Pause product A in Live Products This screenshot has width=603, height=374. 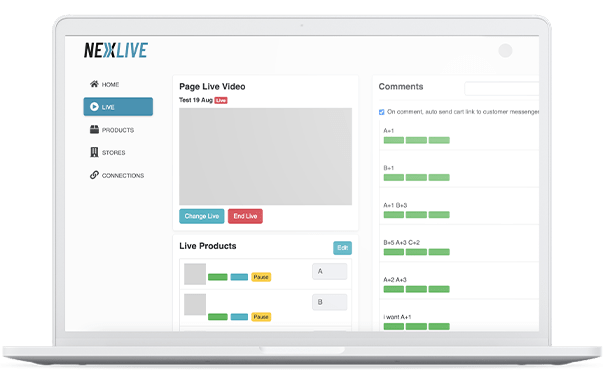pos(261,277)
